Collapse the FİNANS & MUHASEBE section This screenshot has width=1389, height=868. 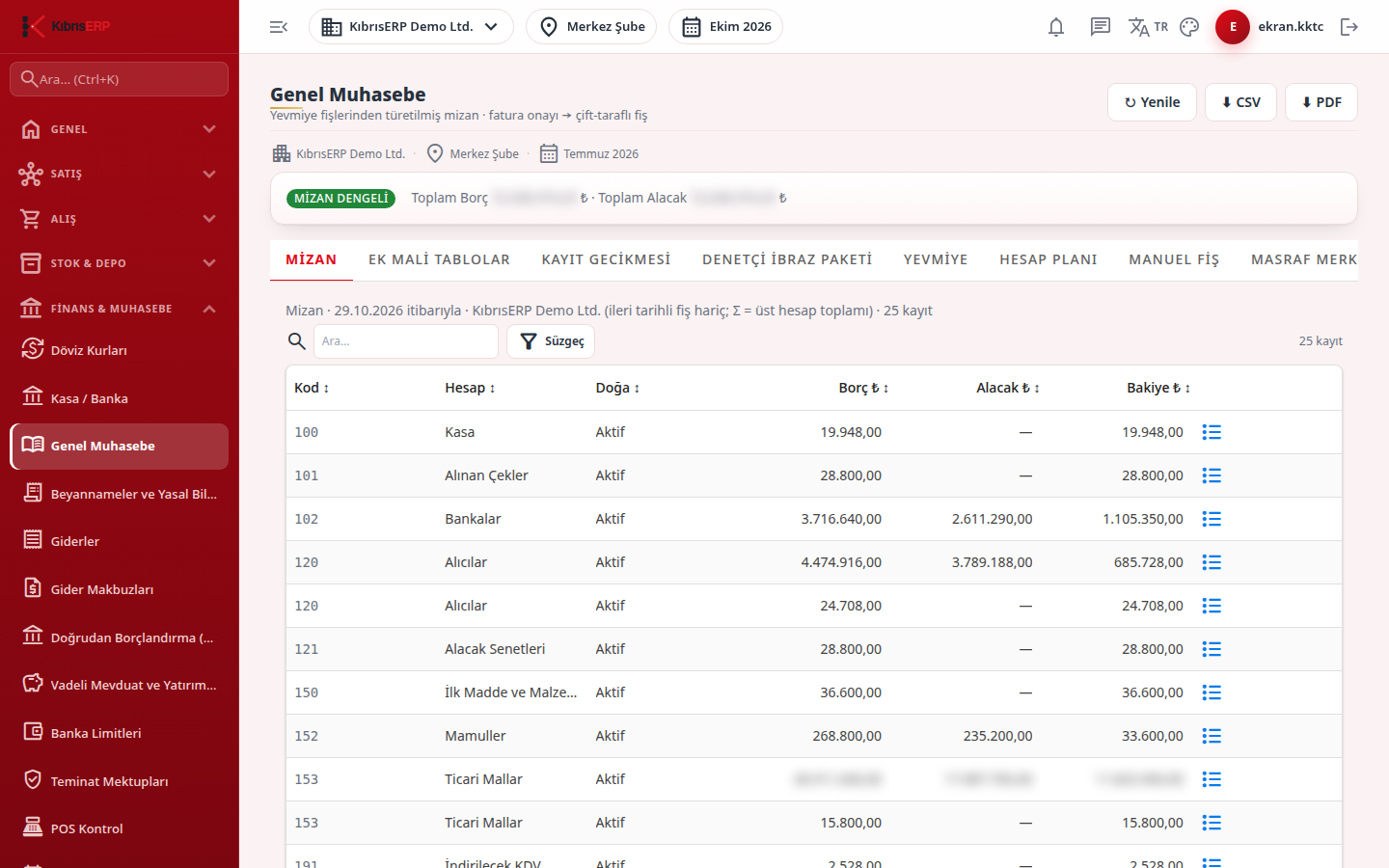pyautogui.click(x=119, y=309)
